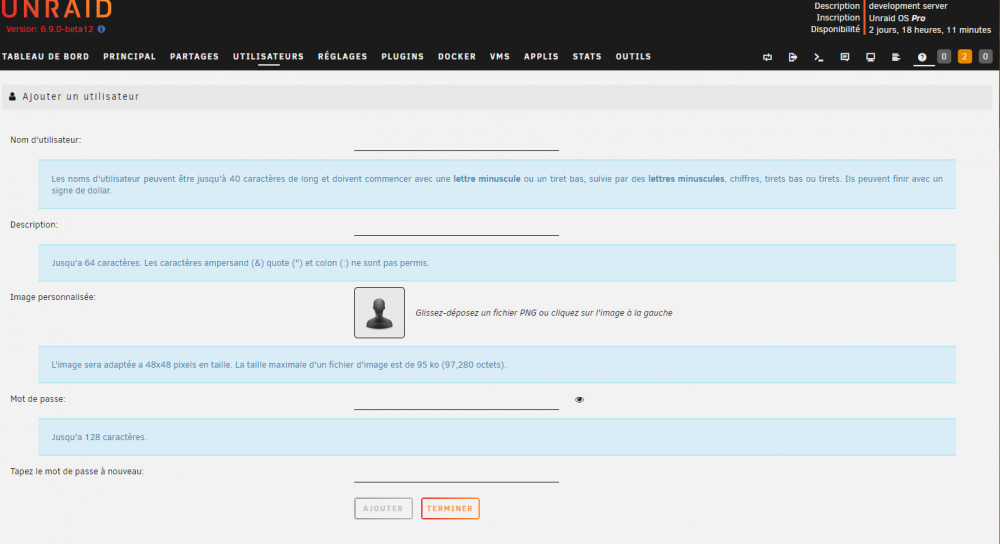1000x544 pixels.
Task: Focus the Nom d'utilisateur input field
Action: click(457, 142)
